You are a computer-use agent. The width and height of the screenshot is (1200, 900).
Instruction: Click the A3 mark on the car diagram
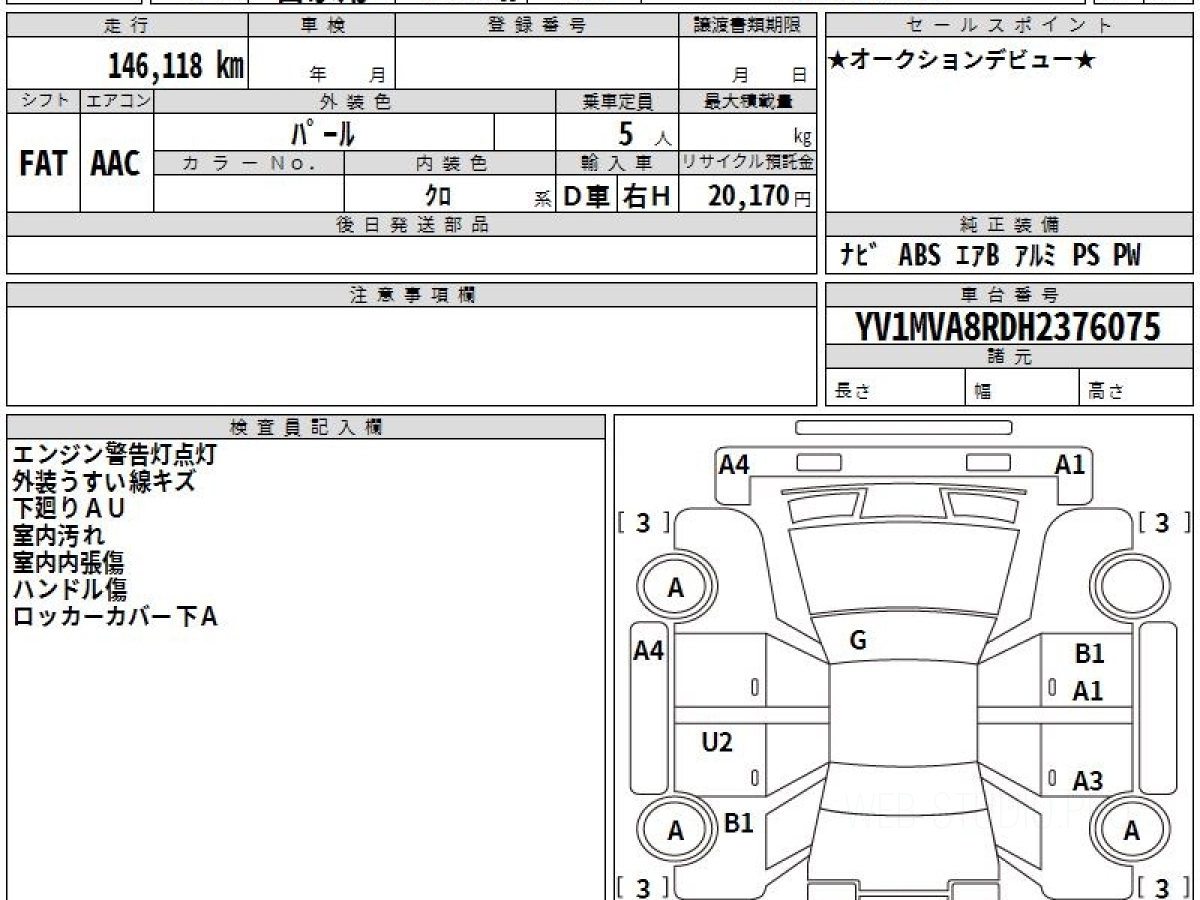point(1088,780)
